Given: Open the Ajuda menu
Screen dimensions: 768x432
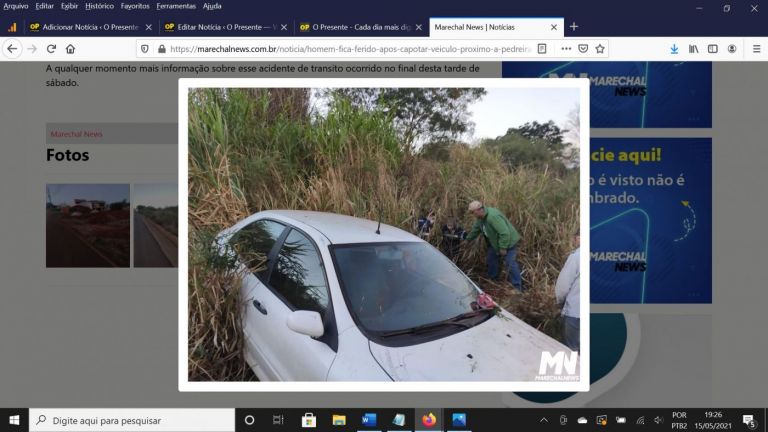Looking at the screenshot, I should pos(212,6).
